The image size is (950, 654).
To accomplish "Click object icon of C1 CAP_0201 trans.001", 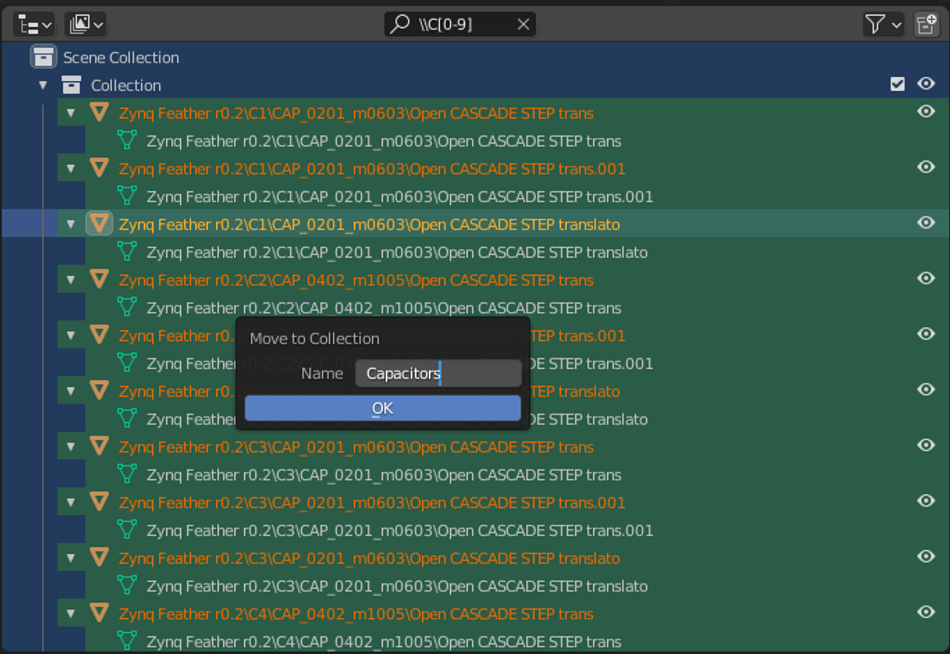I will point(99,168).
